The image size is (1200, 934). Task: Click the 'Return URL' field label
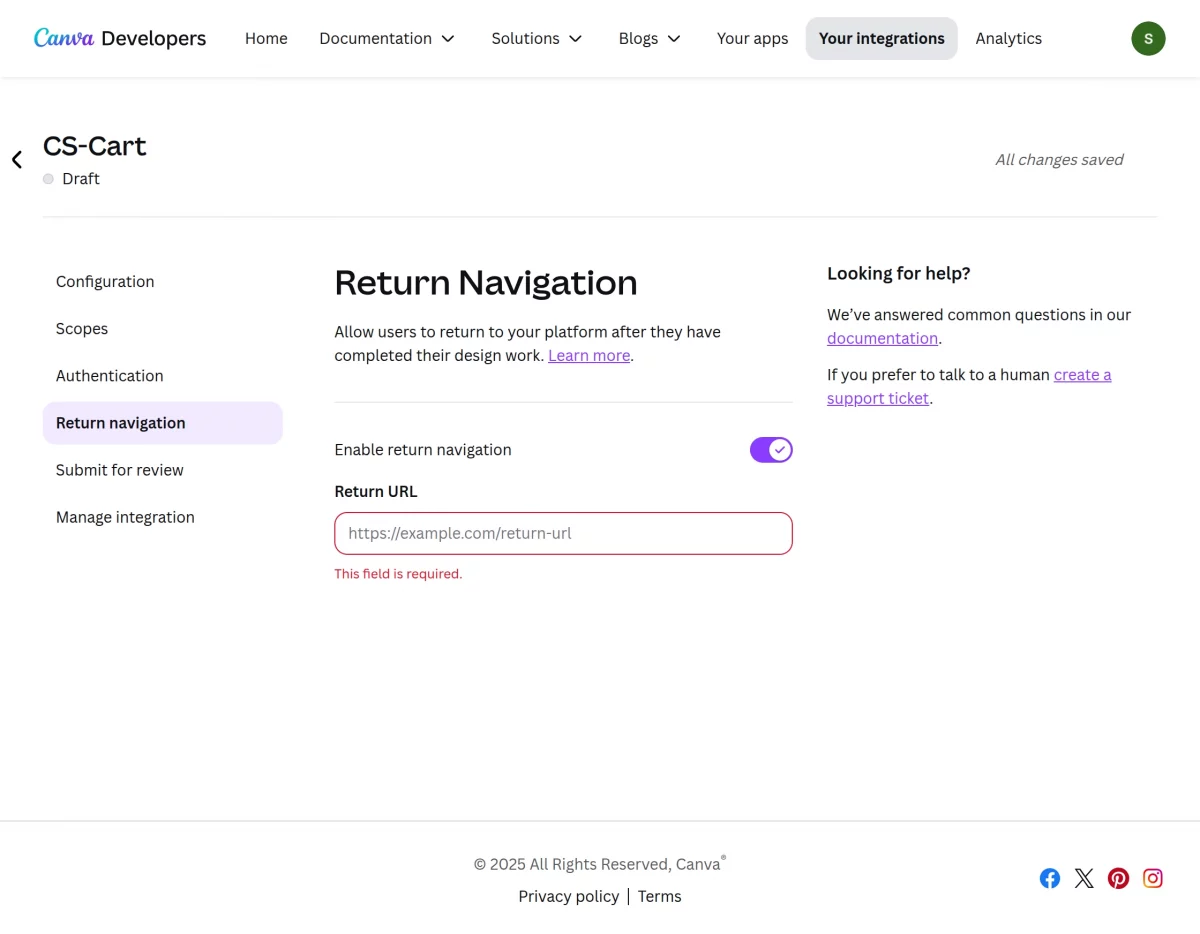click(x=376, y=492)
